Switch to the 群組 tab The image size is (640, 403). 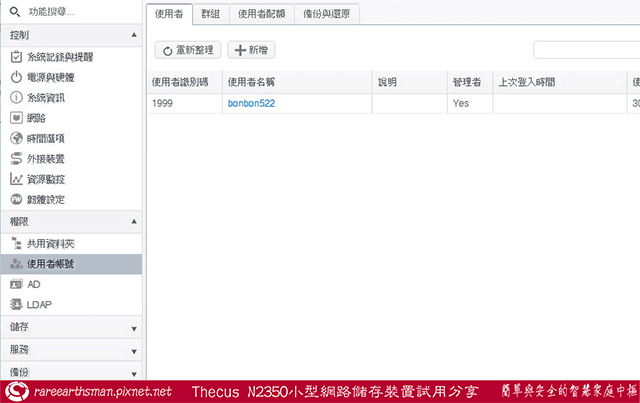(x=211, y=14)
